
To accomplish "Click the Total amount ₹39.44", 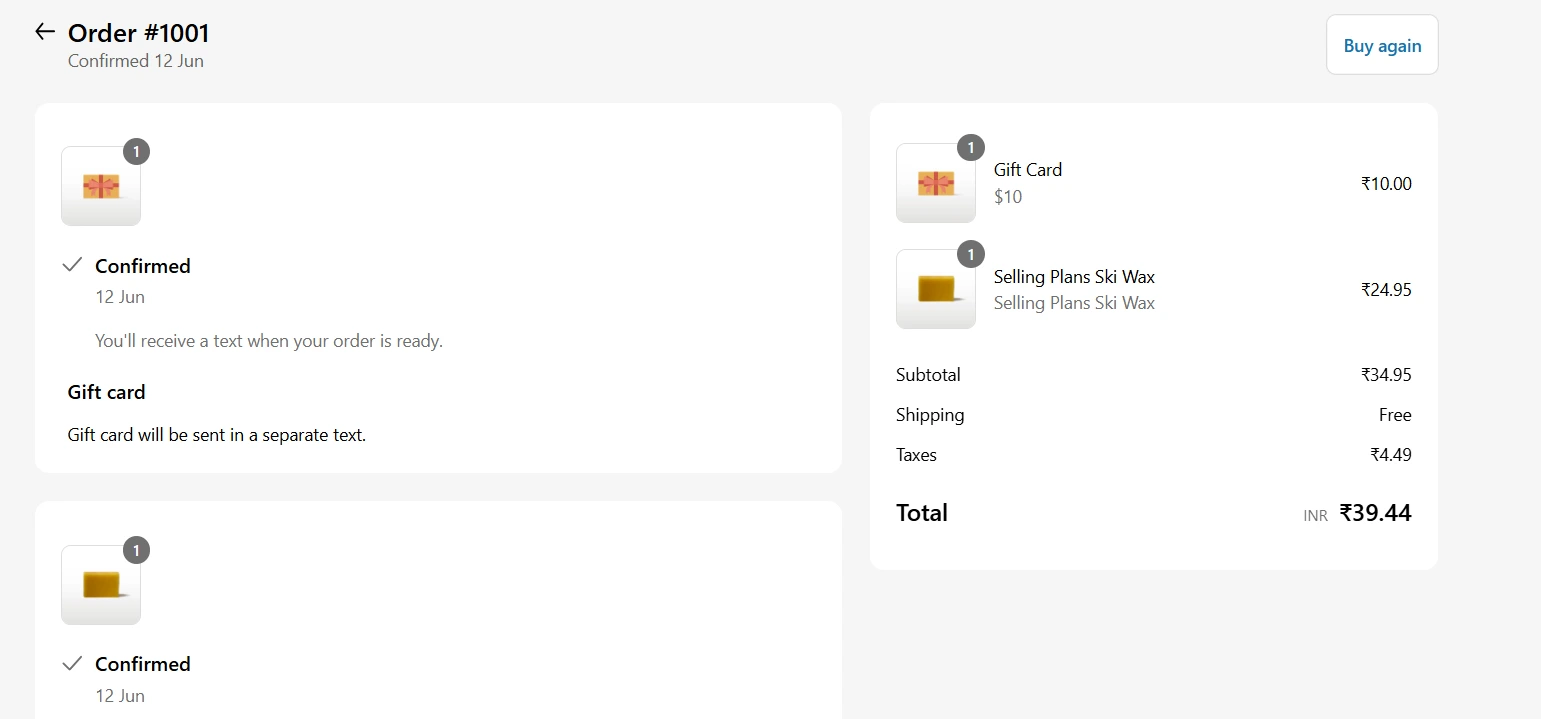I will (x=1376, y=512).
